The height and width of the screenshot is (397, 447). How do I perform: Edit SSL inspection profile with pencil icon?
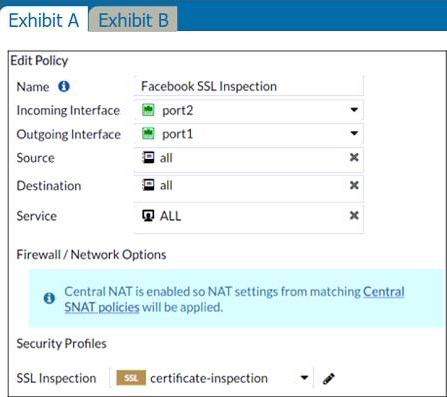(329, 379)
